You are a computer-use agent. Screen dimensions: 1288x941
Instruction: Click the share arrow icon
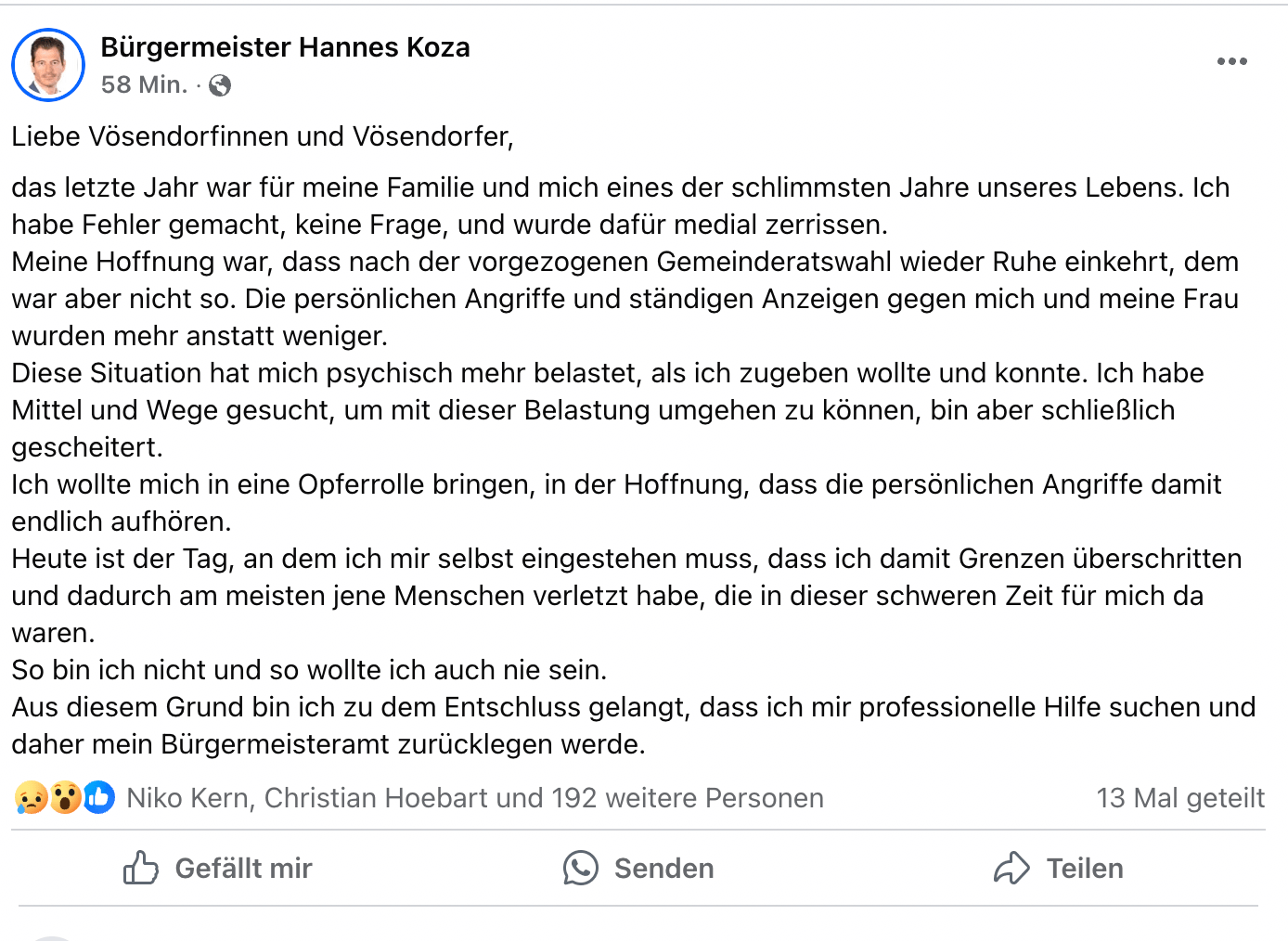[1011, 868]
